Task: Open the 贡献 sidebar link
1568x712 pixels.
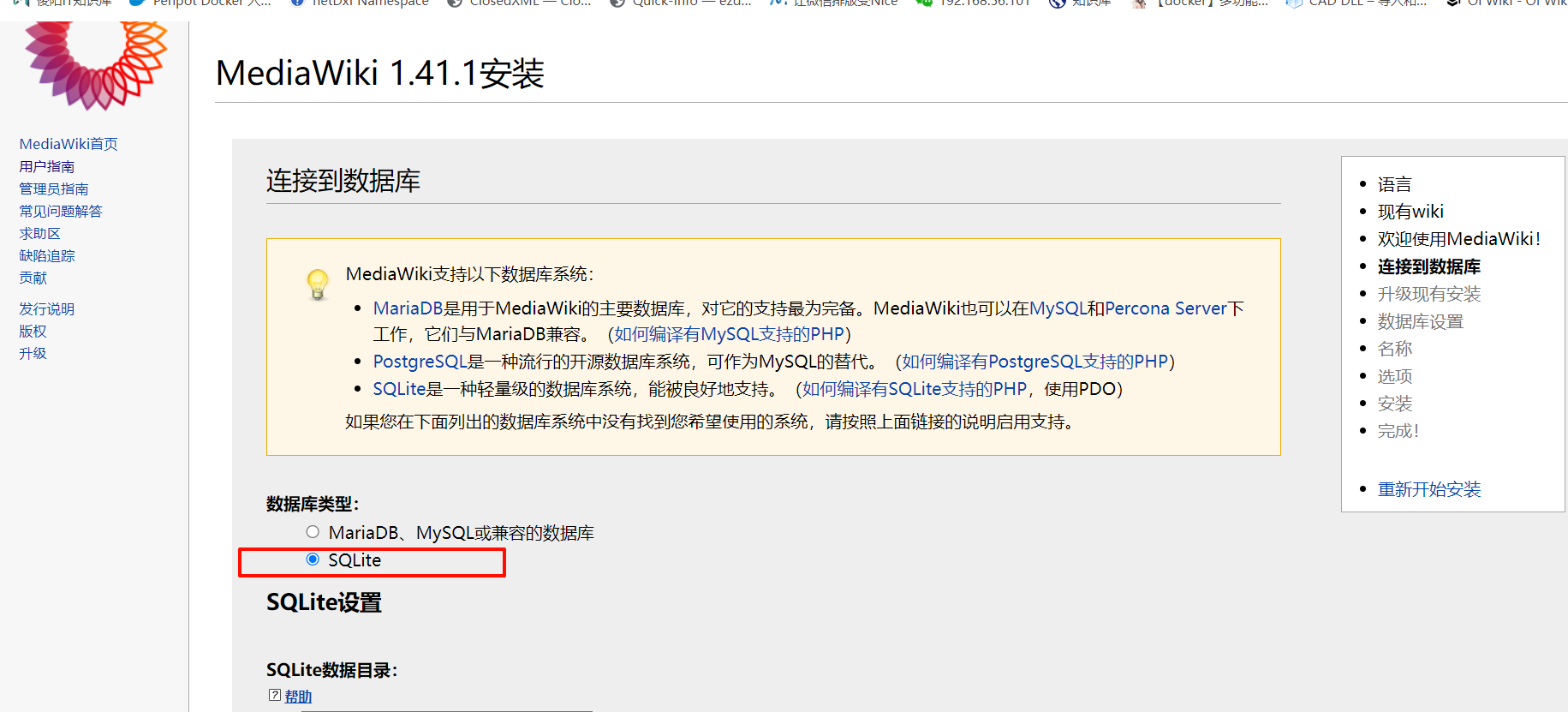Action: point(33,278)
